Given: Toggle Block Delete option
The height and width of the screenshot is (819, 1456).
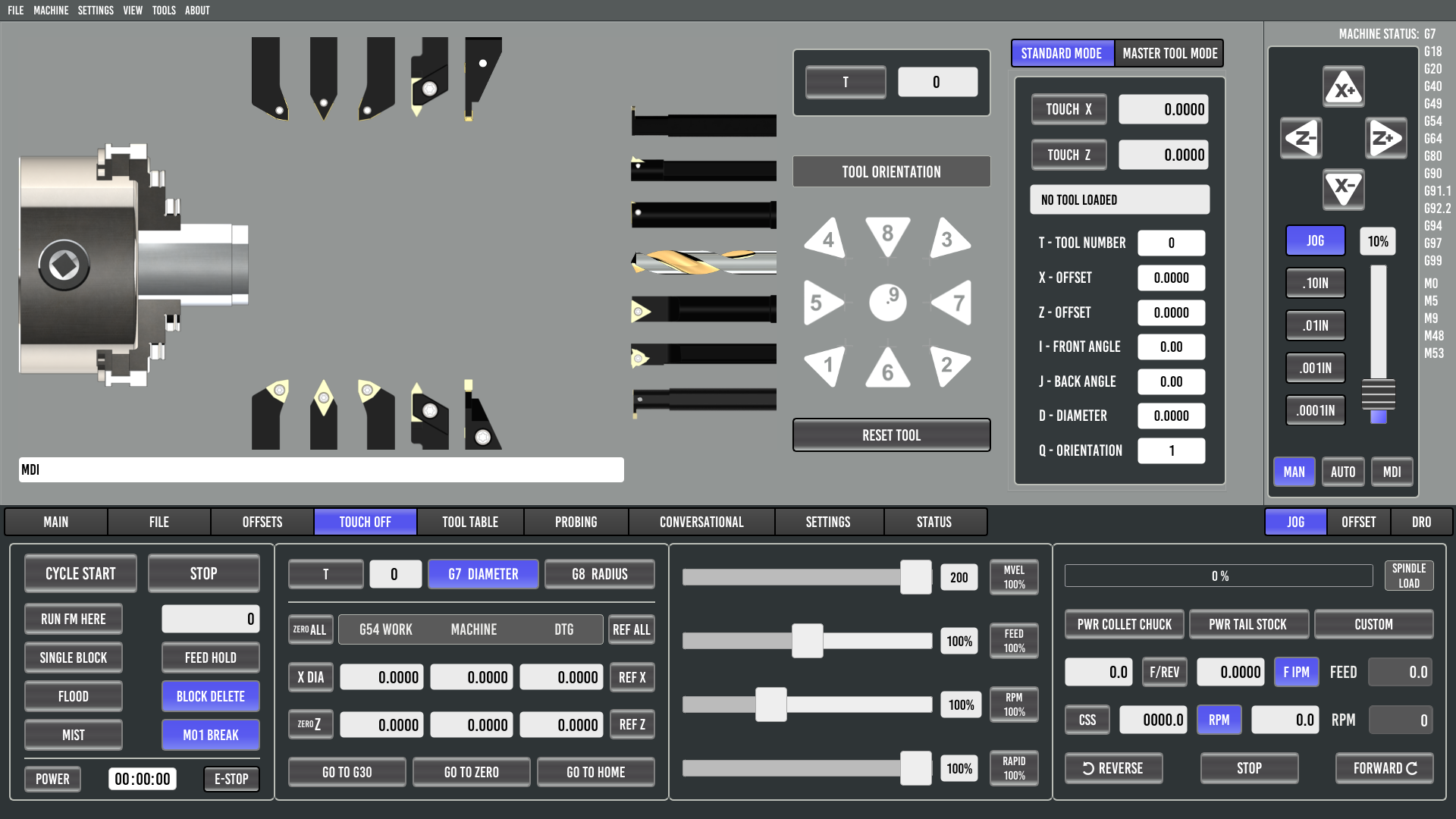Looking at the screenshot, I should pos(210,696).
